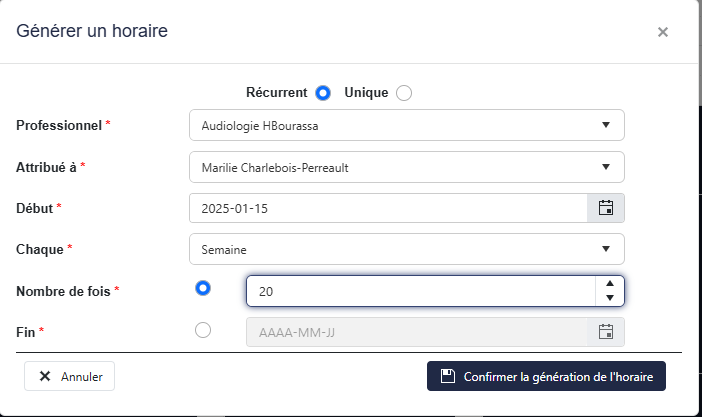
Task: Choose the Fin radio button
Action: (x=203, y=331)
